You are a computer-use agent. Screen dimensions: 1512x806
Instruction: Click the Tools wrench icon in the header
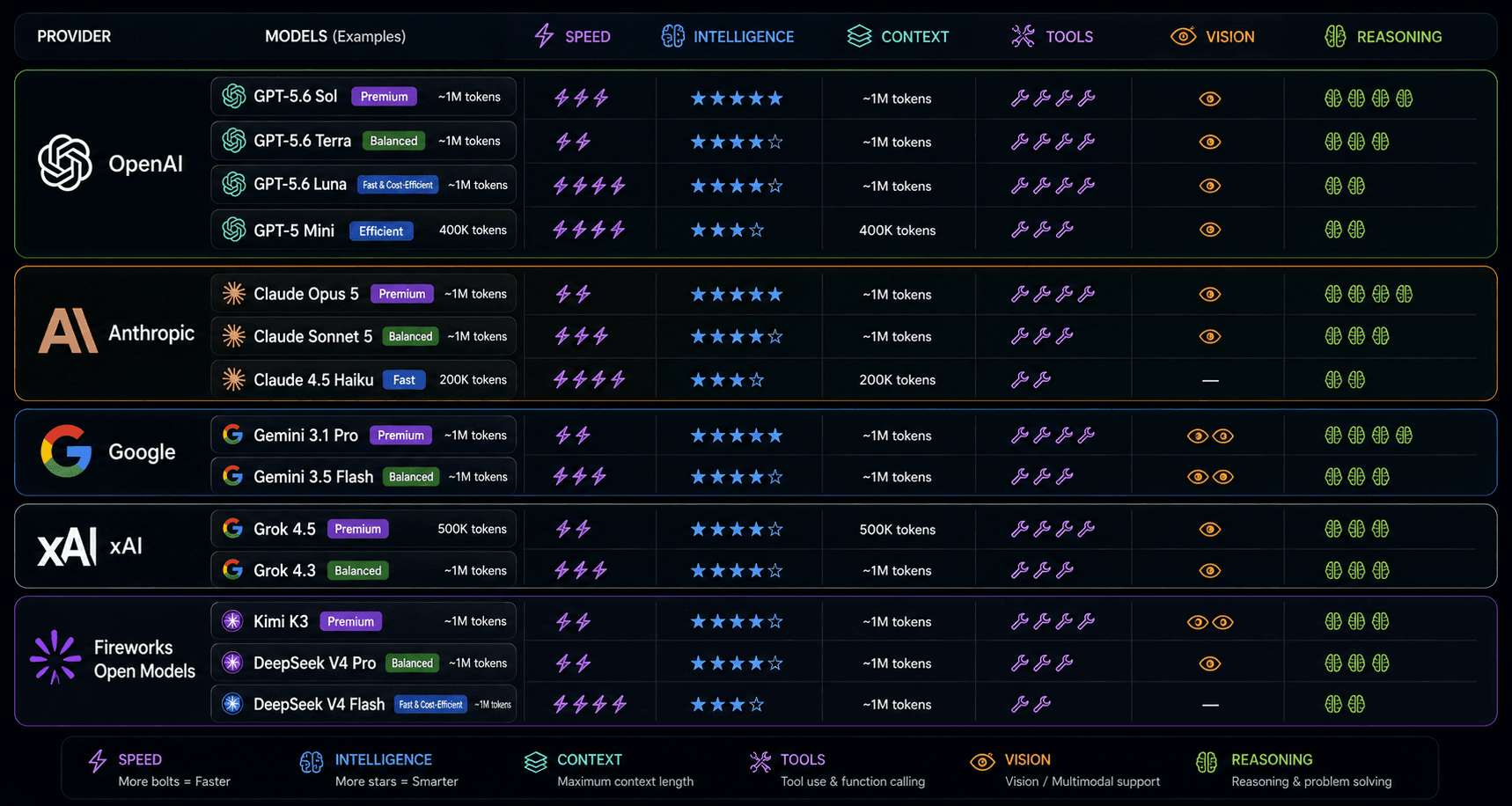tap(1023, 36)
